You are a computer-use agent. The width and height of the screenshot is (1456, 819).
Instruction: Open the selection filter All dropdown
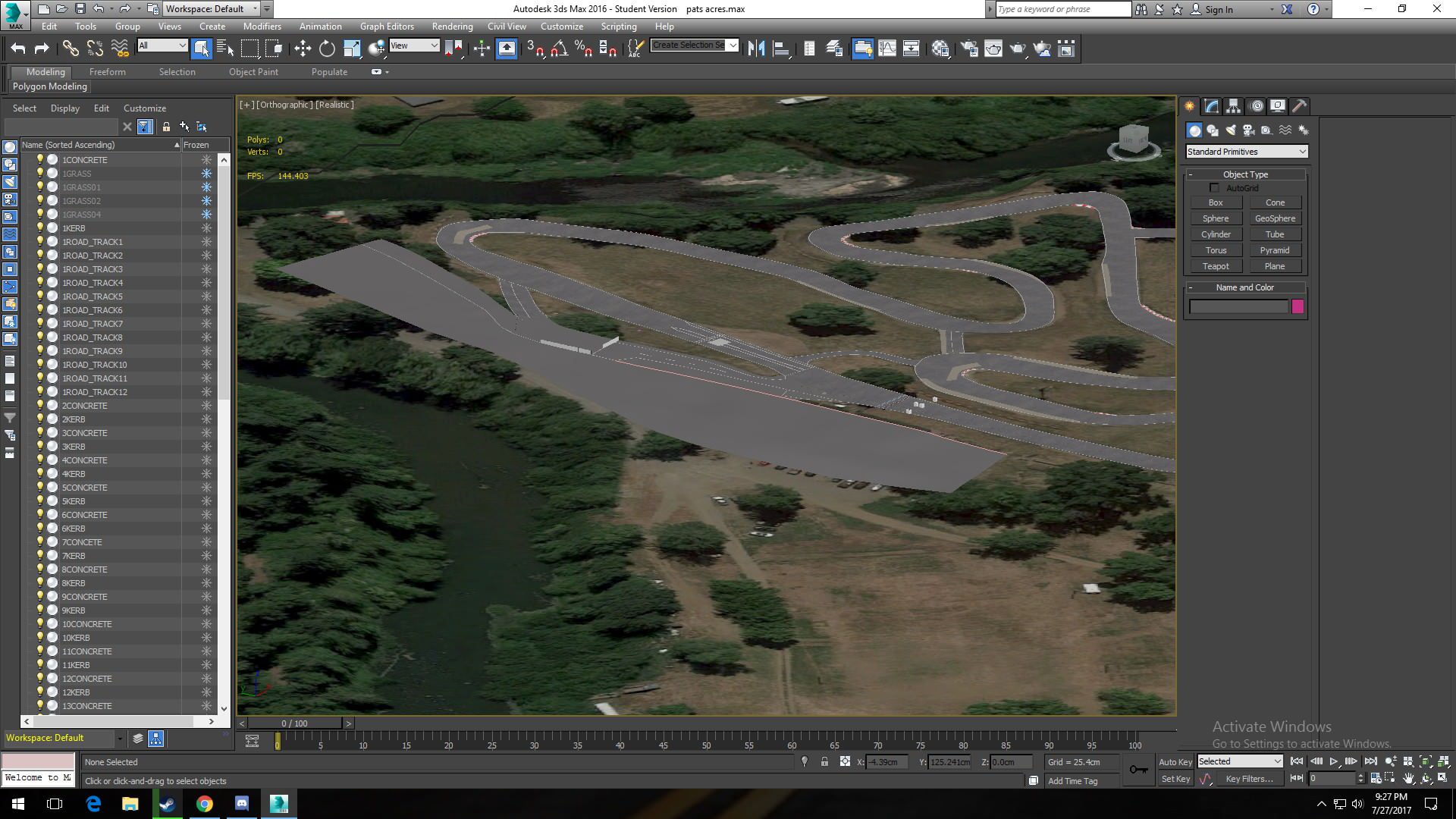tap(162, 45)
